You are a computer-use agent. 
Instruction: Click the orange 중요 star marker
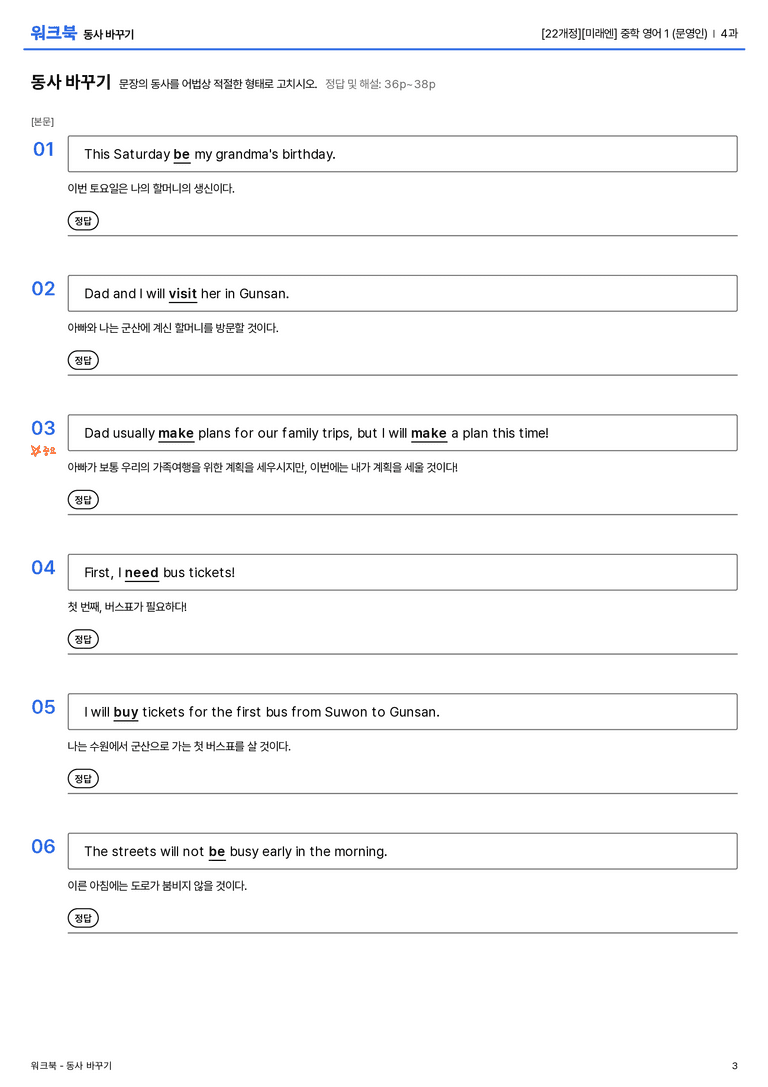(43, 451)
